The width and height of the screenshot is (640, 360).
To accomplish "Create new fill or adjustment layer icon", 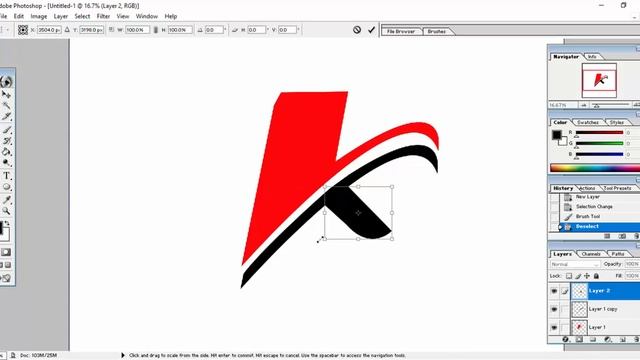I will [608, 340].
